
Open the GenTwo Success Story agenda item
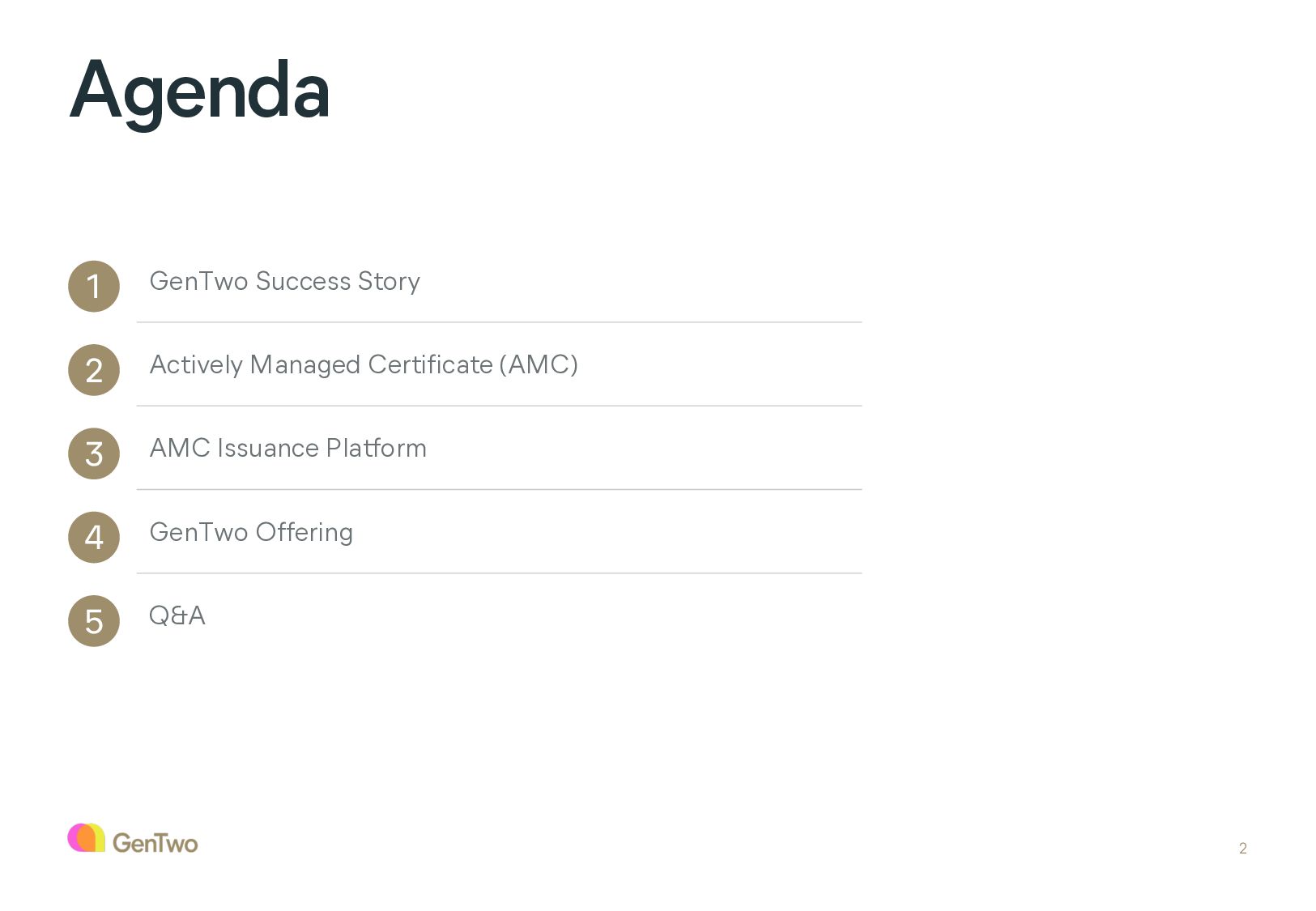284,281
